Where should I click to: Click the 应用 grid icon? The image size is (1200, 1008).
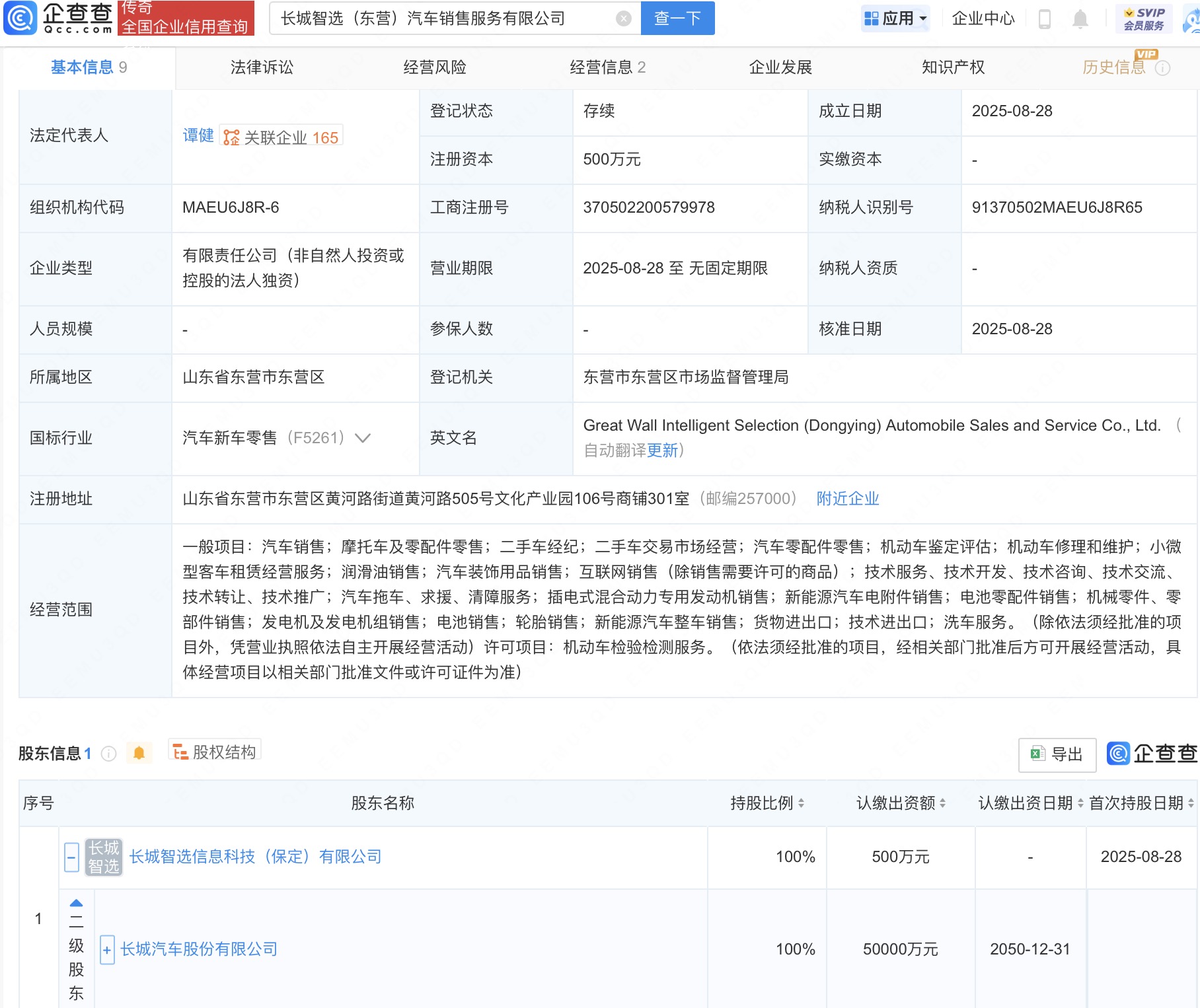click(872, 18)
